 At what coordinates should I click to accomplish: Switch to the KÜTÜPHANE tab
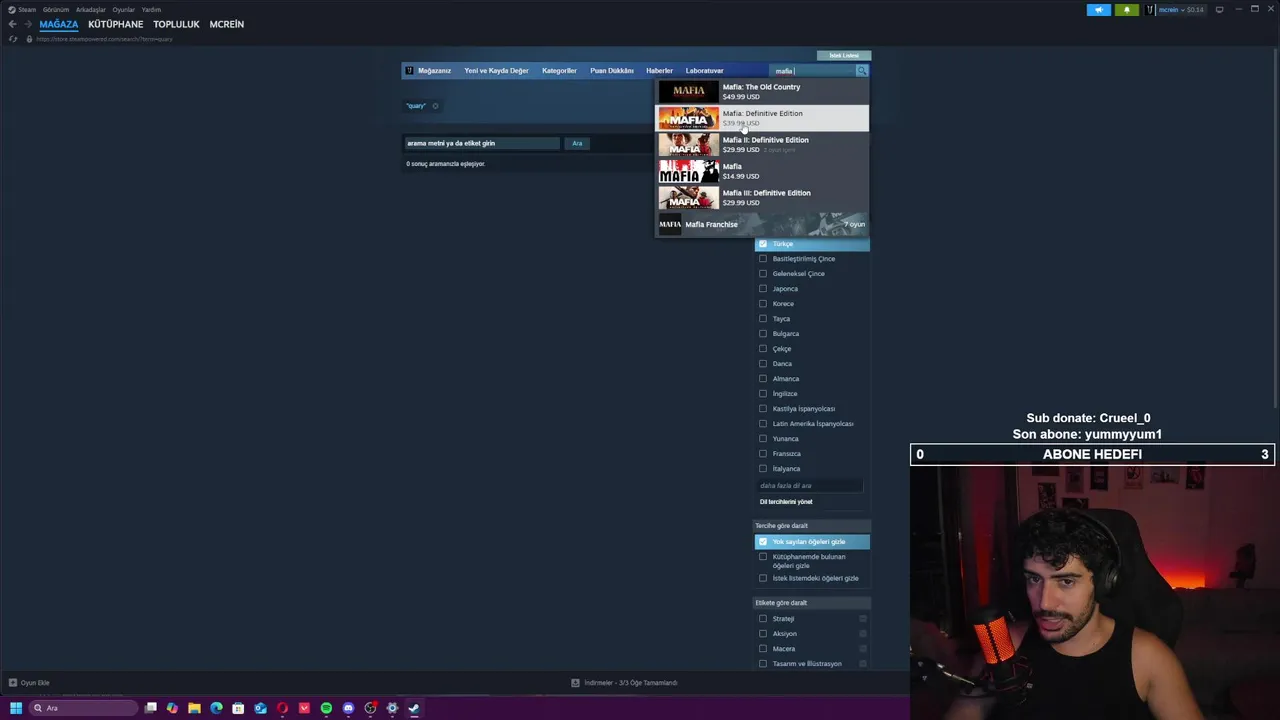116,24
